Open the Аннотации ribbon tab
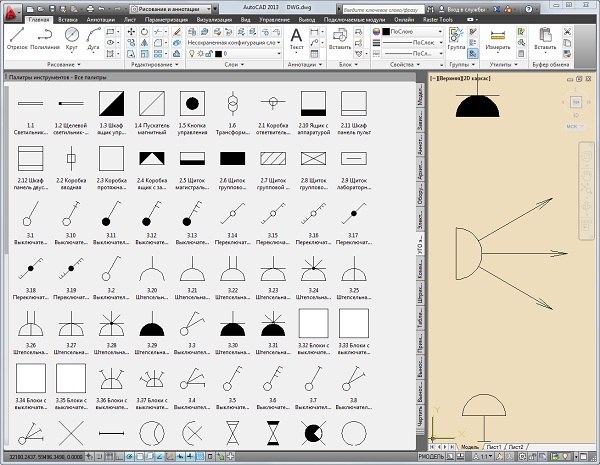The width and height of the screenshot is (600, 465). (101, 19)
